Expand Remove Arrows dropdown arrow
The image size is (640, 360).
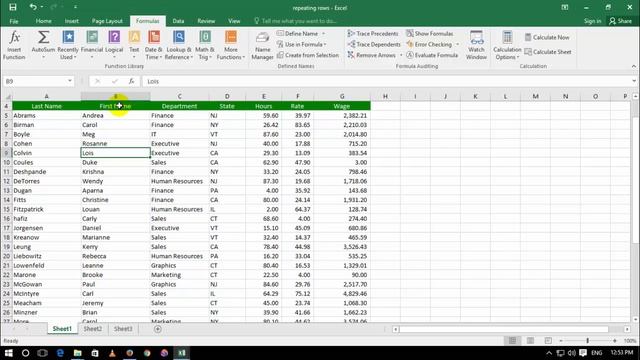(x=401, y=55)
